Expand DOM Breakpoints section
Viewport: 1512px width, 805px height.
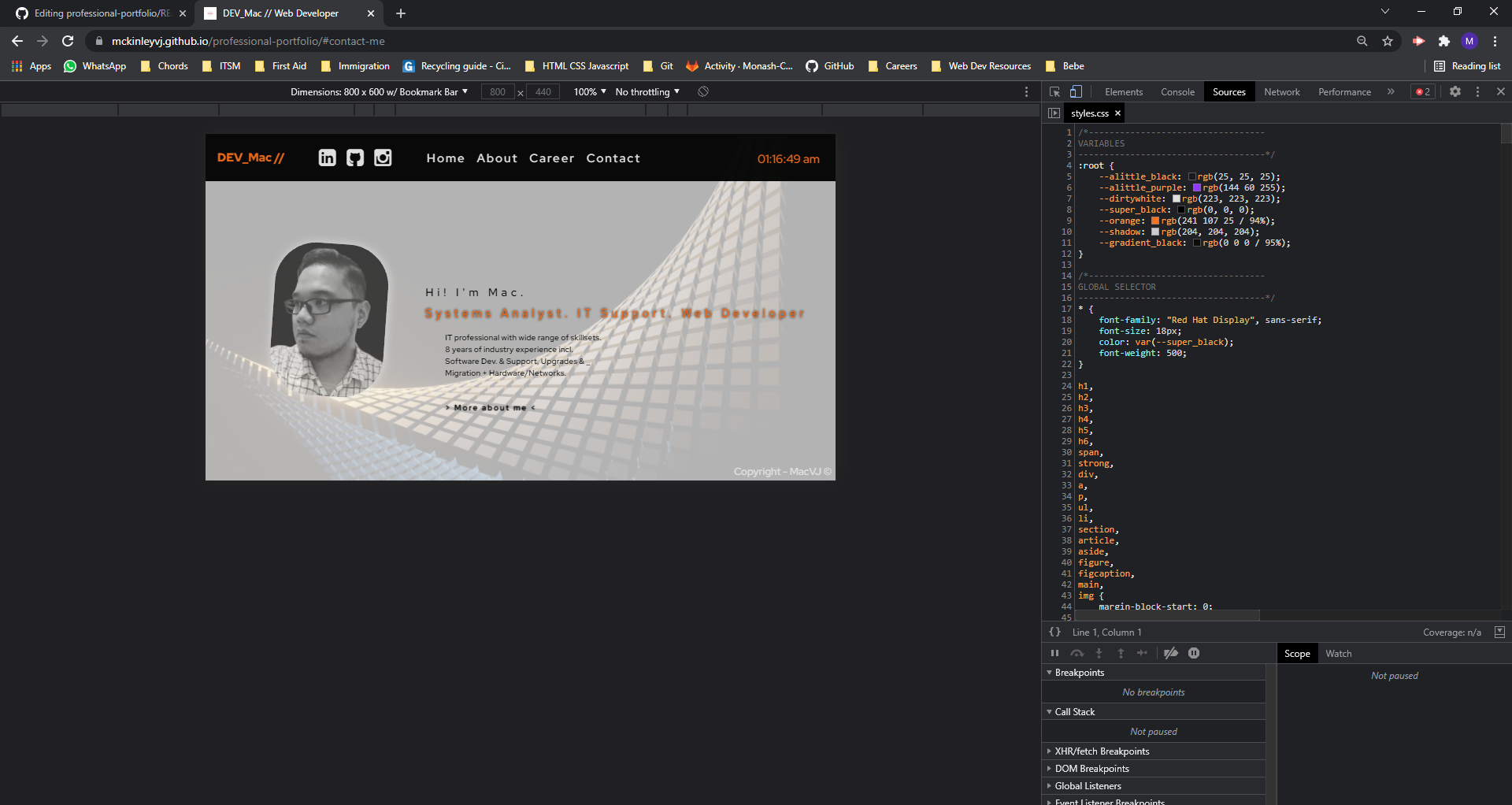point(1154,769)
